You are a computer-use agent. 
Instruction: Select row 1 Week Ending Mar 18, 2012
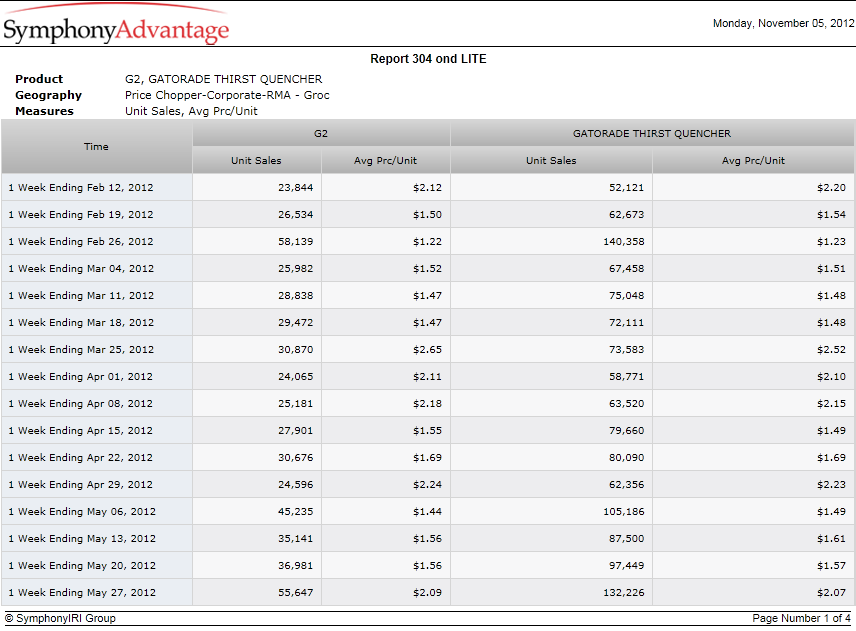point(428,323)
